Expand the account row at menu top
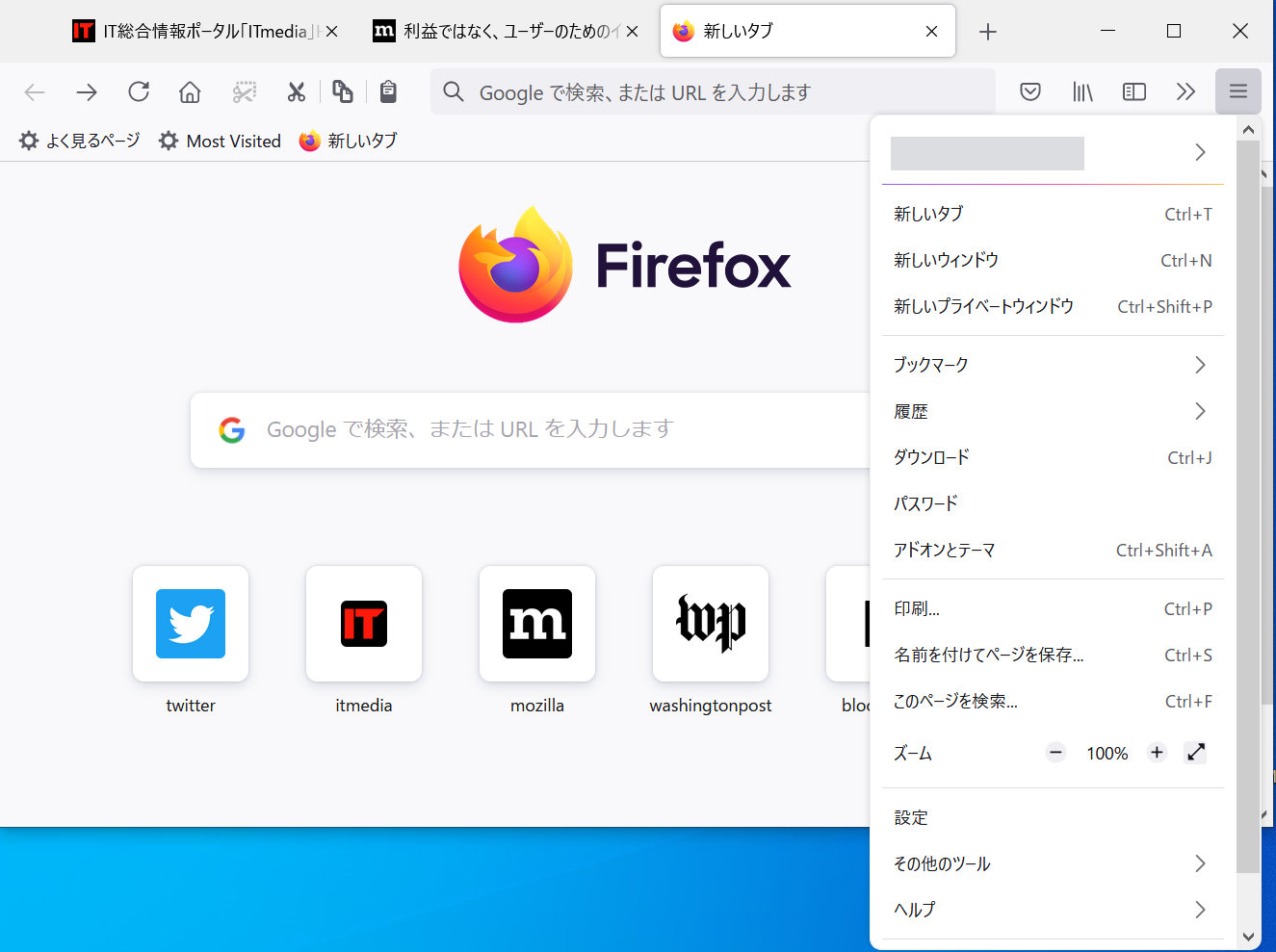This screenshot has height=952, width=1276. click(x=1053, y=153)
